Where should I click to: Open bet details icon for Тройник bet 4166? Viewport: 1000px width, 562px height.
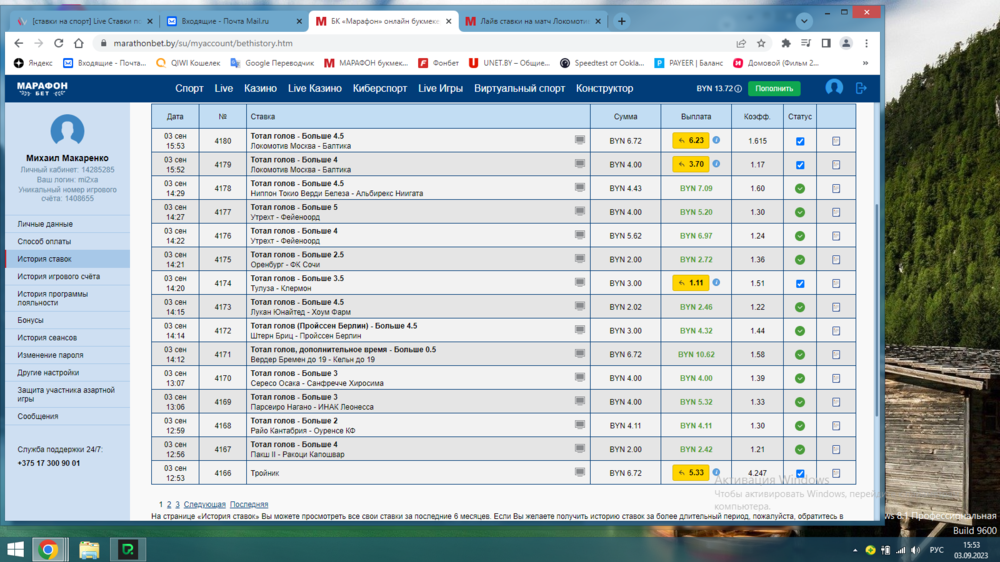[x=835, y=474]
